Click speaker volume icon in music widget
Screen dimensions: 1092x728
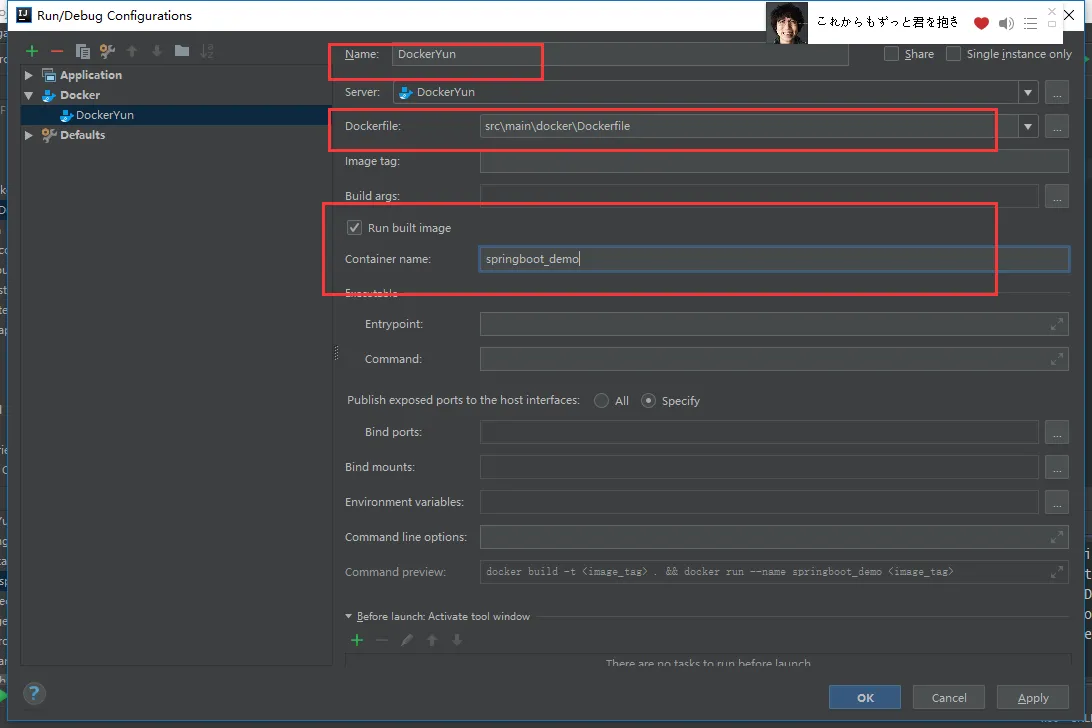pyautogui.click(x=1006, y=24)
